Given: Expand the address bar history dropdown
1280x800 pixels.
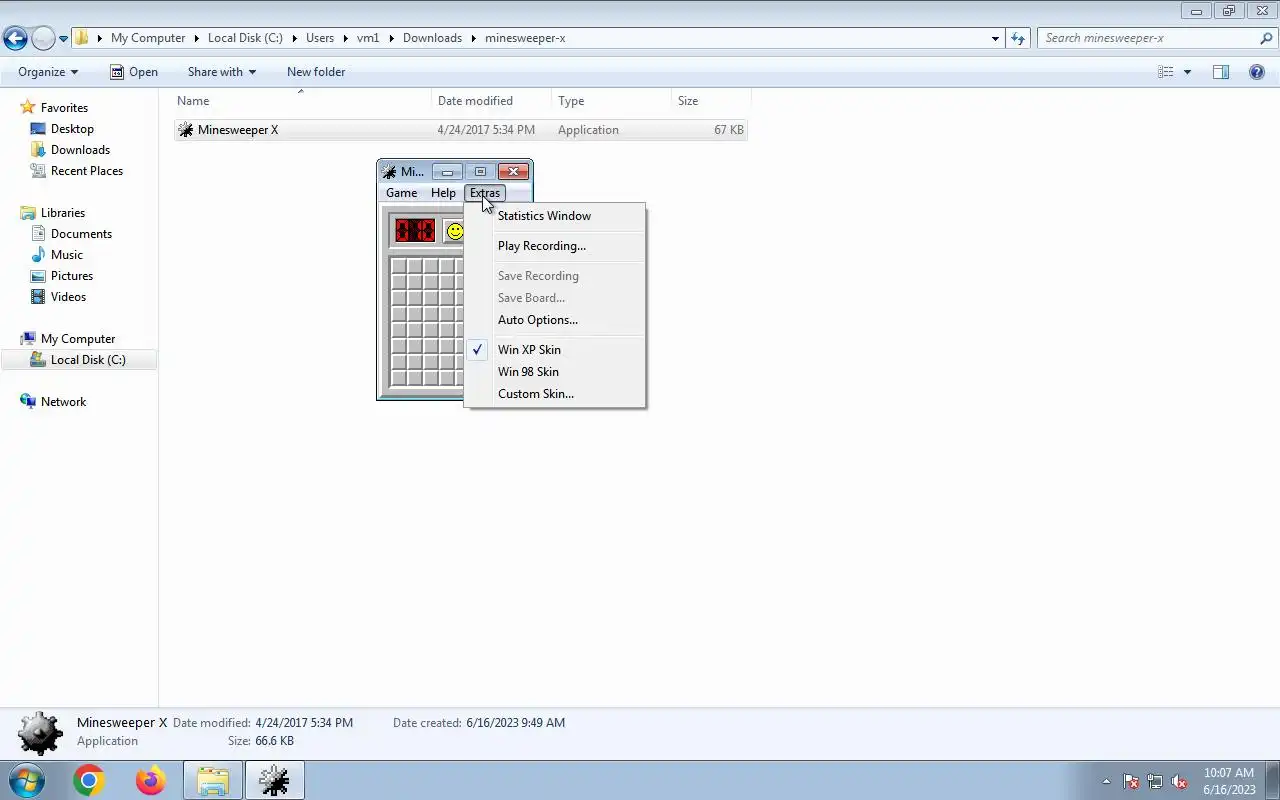Looking at the screenshot, I should pos(995,38).
